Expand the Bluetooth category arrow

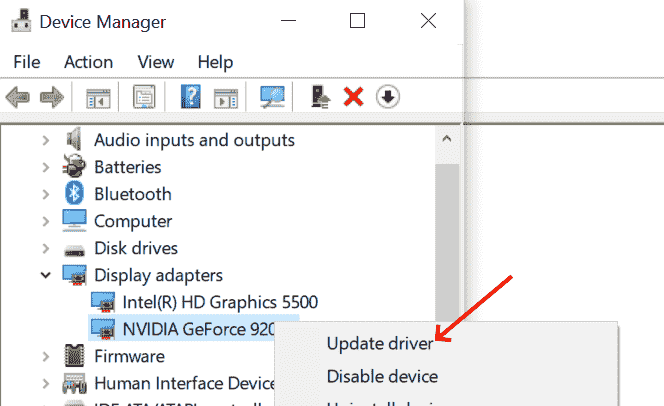(x=46, y=194)
